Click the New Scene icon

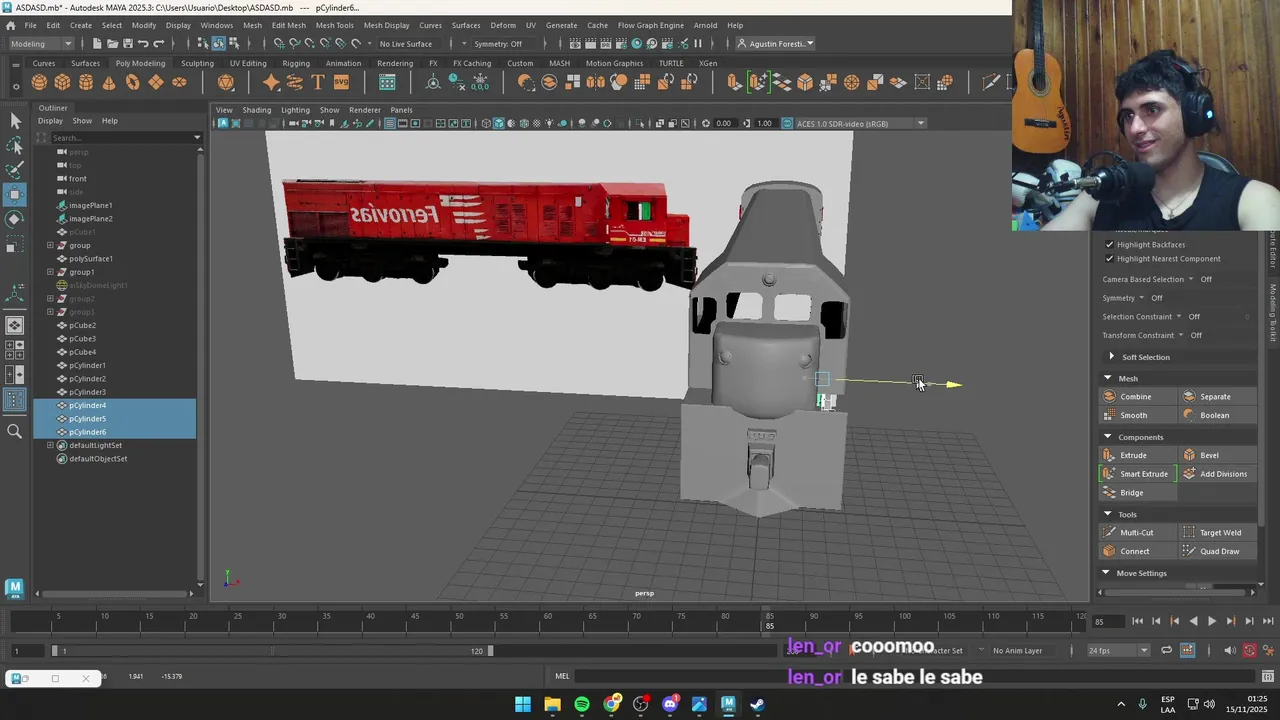pyautogui.click(x=97, y=43)
